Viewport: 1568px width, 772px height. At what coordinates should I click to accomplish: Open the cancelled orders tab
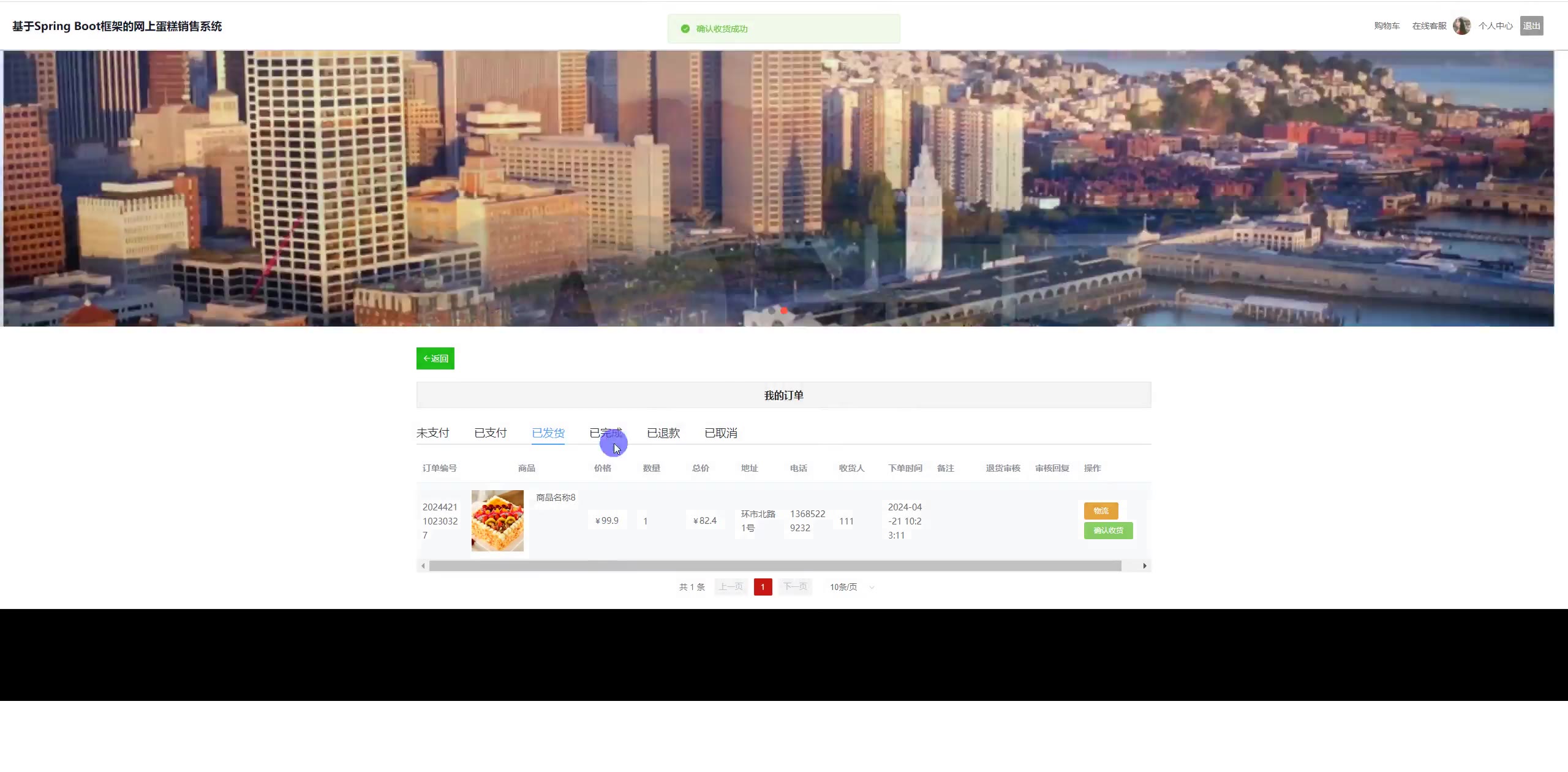pos(721,433)
